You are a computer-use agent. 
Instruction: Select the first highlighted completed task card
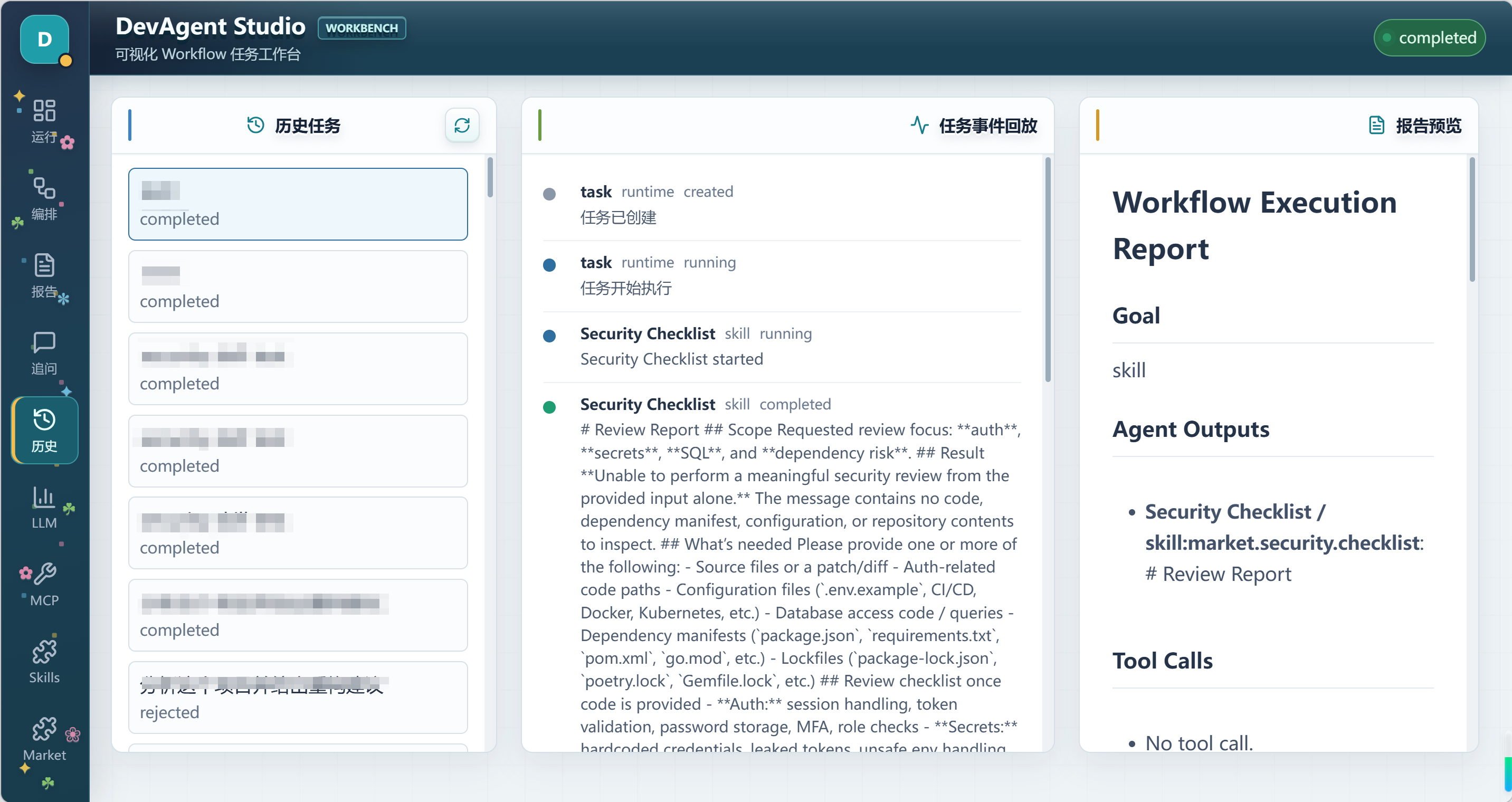pos(298,204)
